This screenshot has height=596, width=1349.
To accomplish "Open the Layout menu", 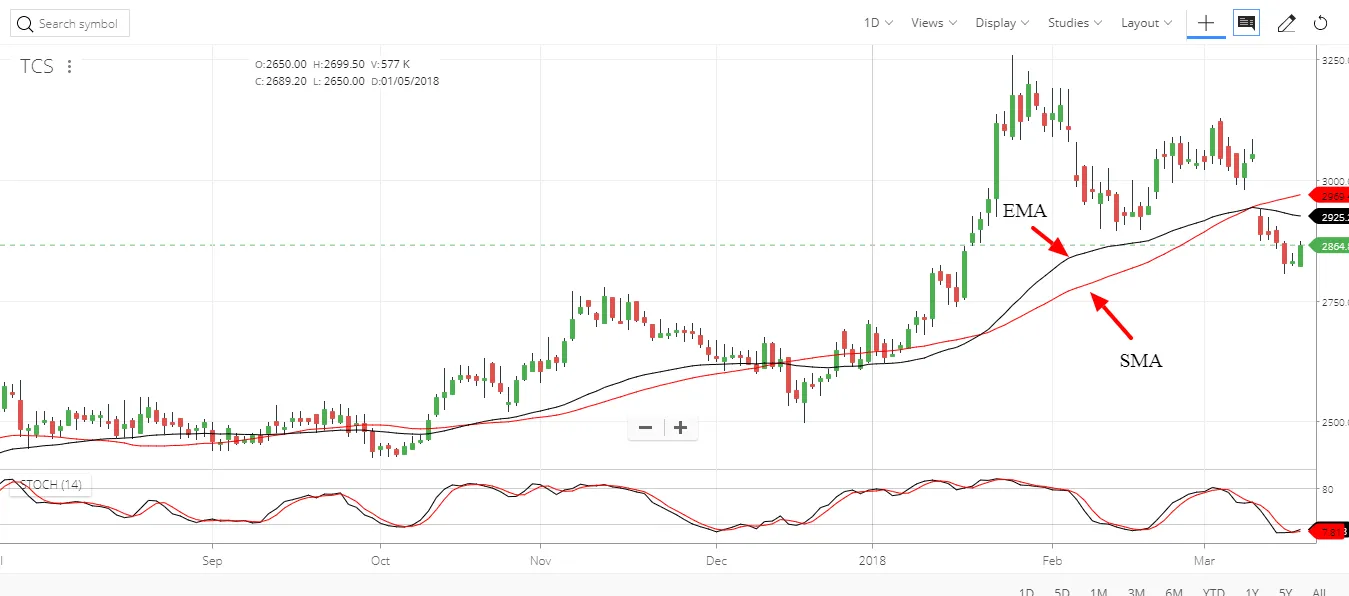I will point(1146,23).
